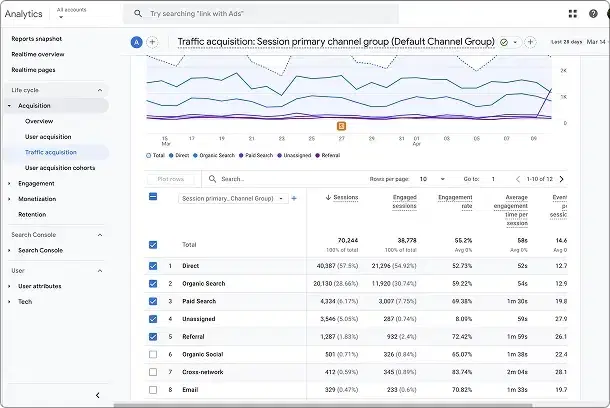The image size is (610, 408).
Task: Go to next page of table rows
Action: [561, 179]
